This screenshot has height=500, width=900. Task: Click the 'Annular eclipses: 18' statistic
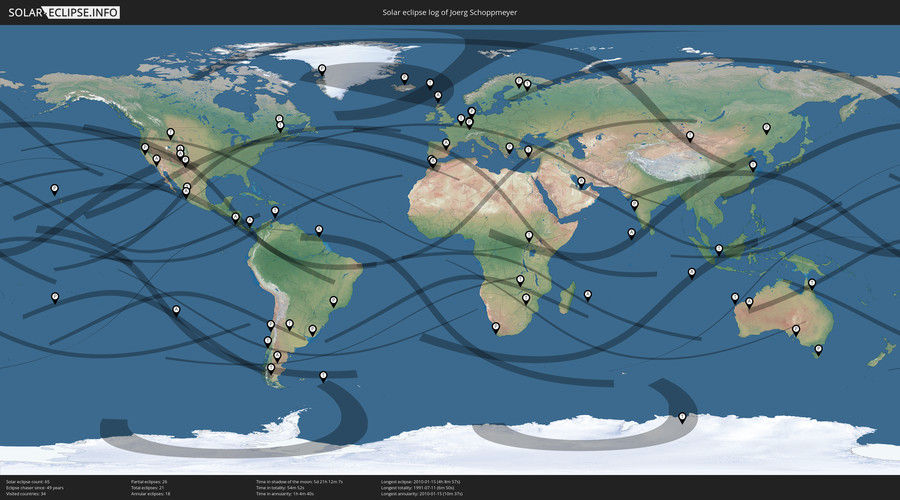tap(150, 494)
